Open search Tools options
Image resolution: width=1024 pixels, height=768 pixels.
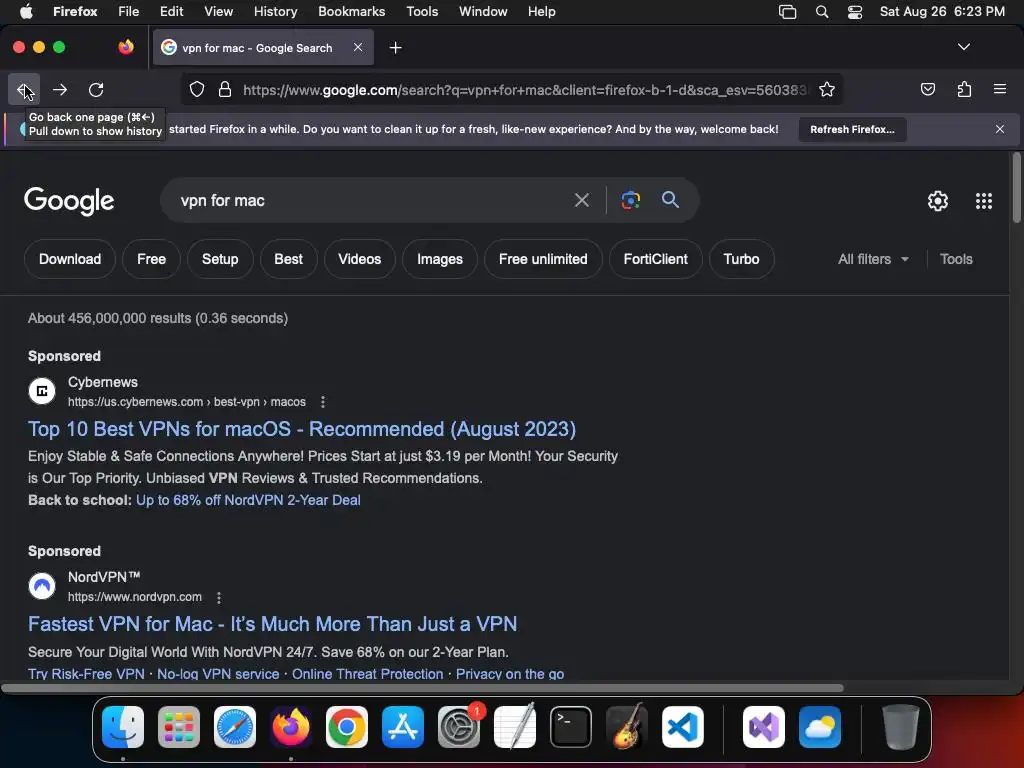(956, 259)
